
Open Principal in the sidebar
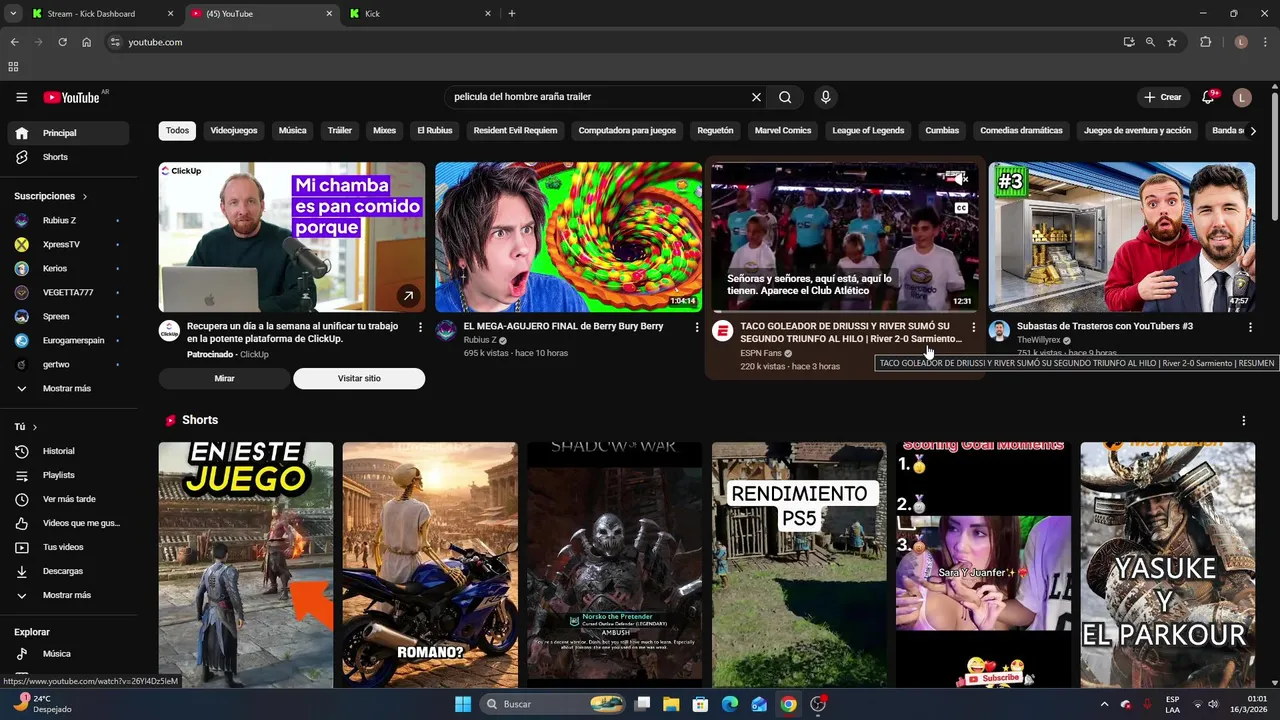68,133
